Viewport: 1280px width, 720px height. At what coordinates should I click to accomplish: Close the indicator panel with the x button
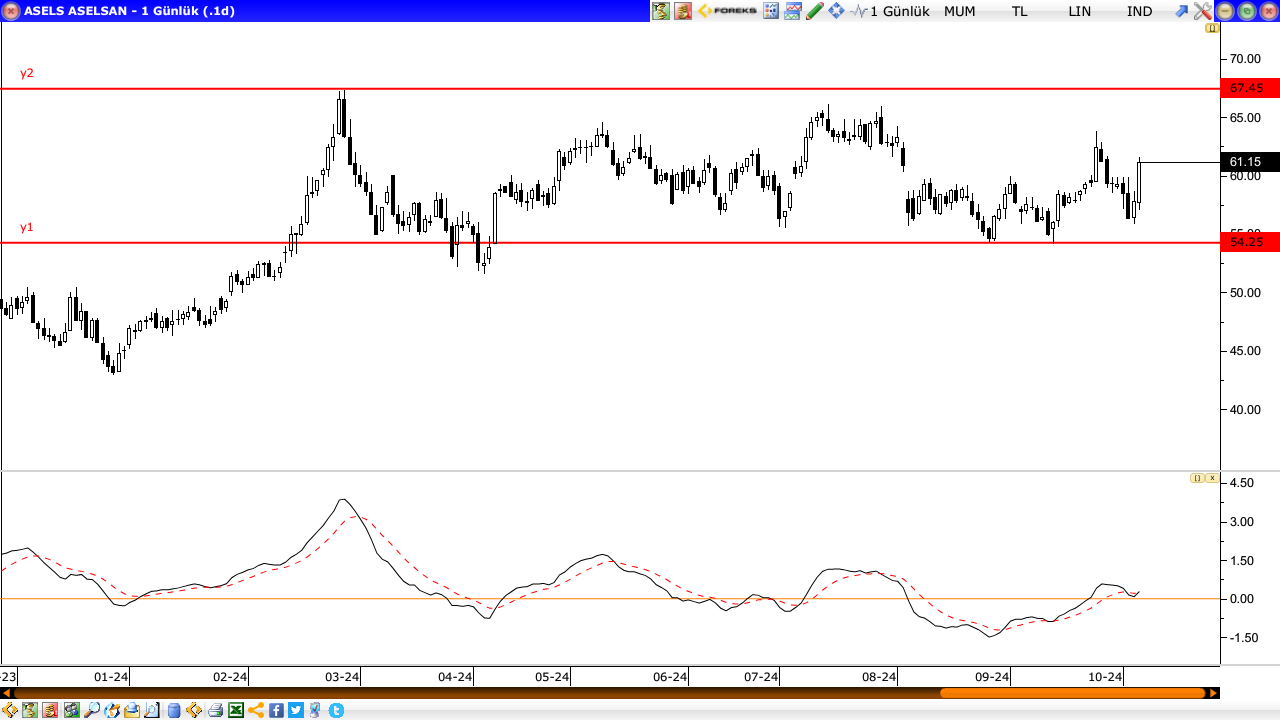pos(1212,478)
